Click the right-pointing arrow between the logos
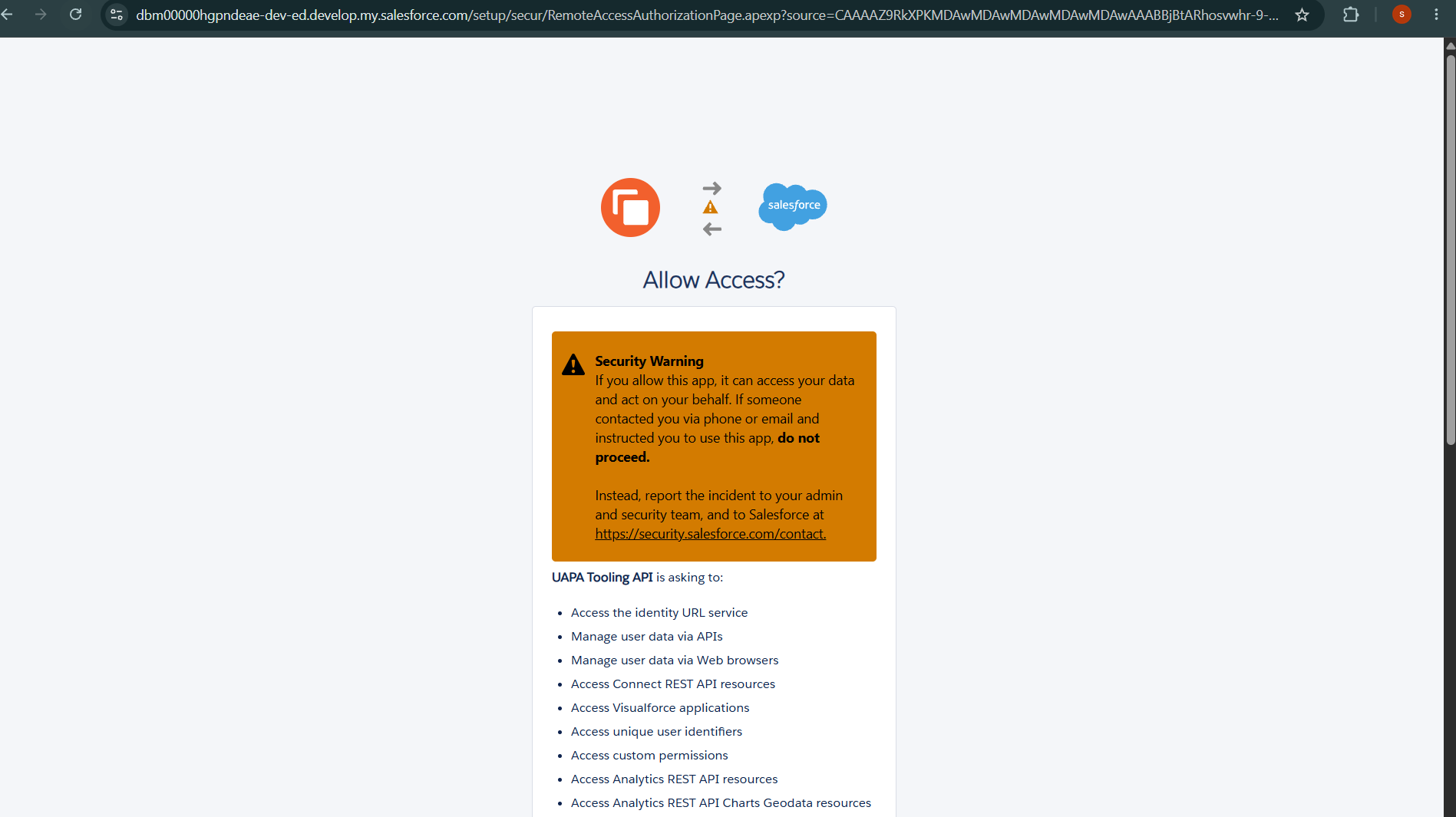Image resolution: width=1456 pixels, height=817 pixels. tap(712, 188)
